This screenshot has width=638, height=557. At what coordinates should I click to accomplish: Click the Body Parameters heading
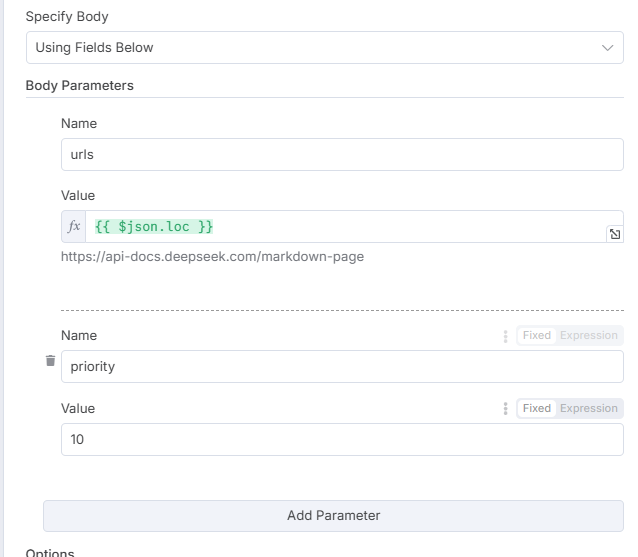click(79, 86)
